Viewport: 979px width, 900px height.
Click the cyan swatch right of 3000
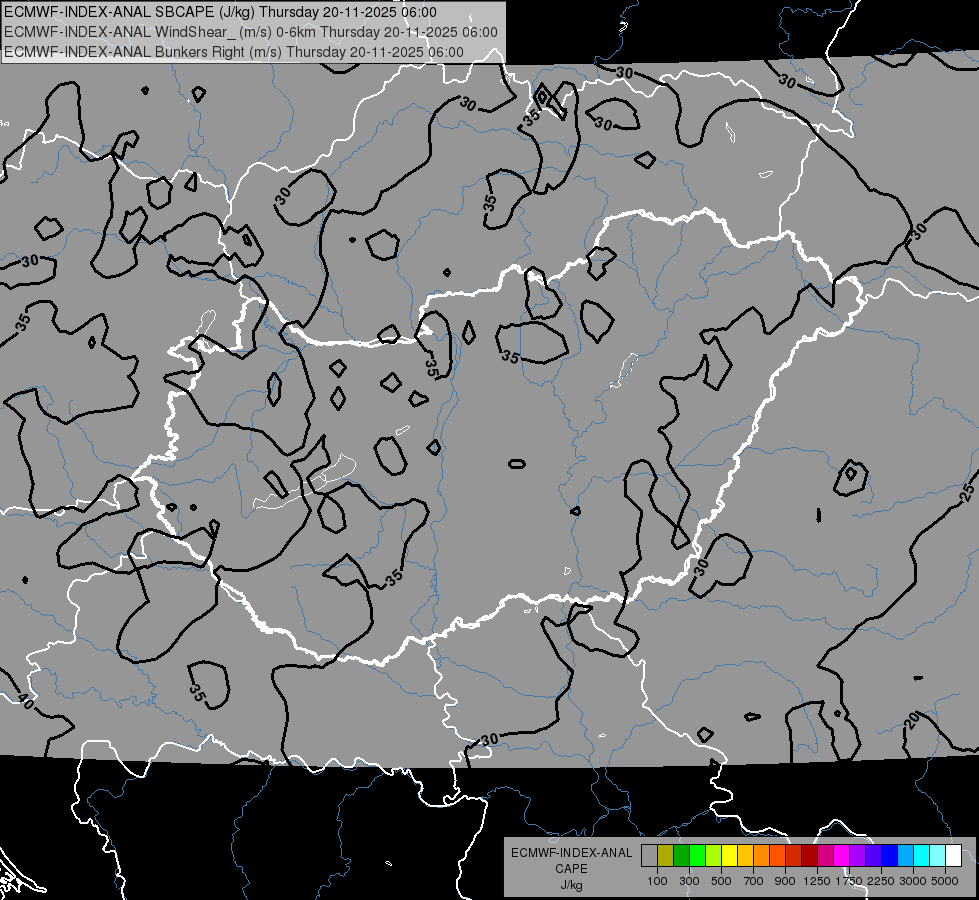click(x=922, y=855)
